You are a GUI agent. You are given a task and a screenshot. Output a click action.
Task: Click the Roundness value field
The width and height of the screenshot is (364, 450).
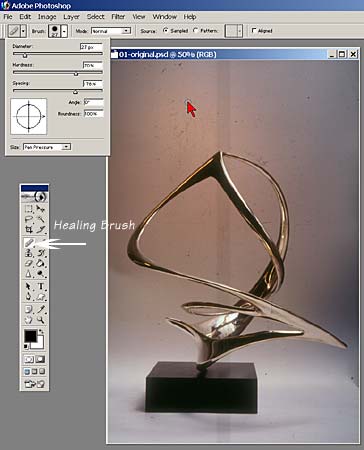click(x=94, y=114)
